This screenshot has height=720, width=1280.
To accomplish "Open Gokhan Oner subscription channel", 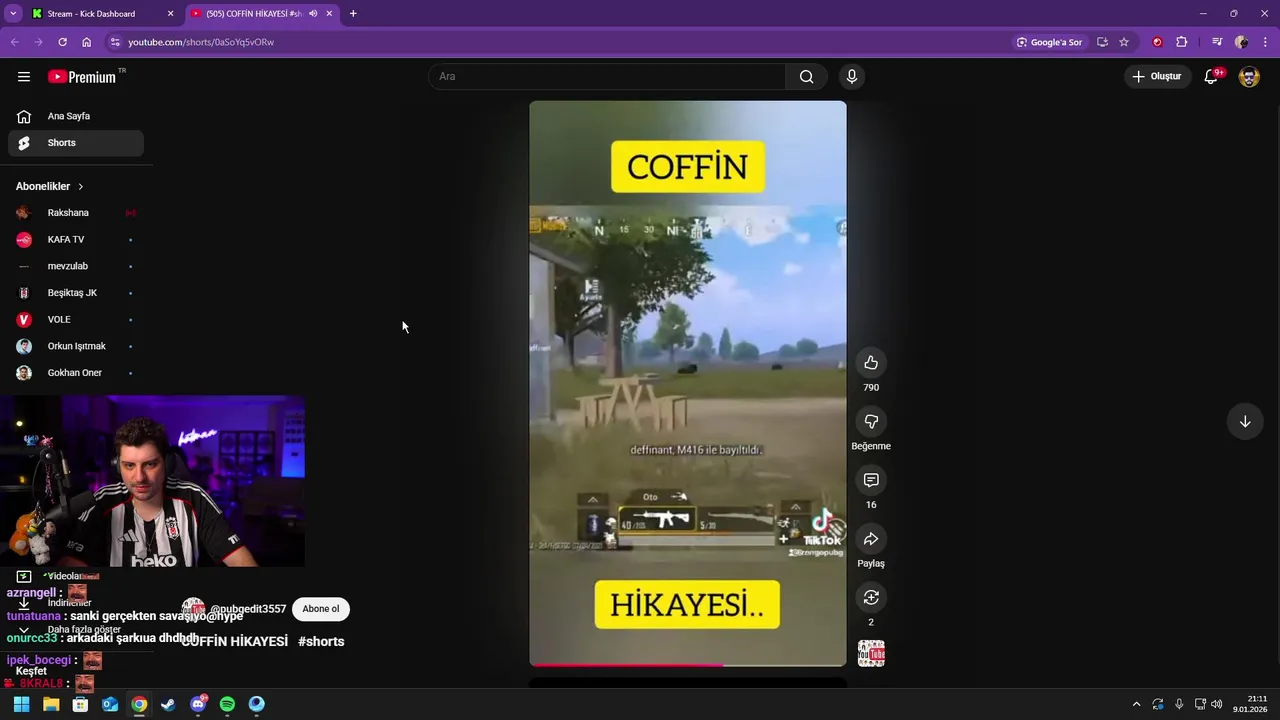I will pos(76,373).
